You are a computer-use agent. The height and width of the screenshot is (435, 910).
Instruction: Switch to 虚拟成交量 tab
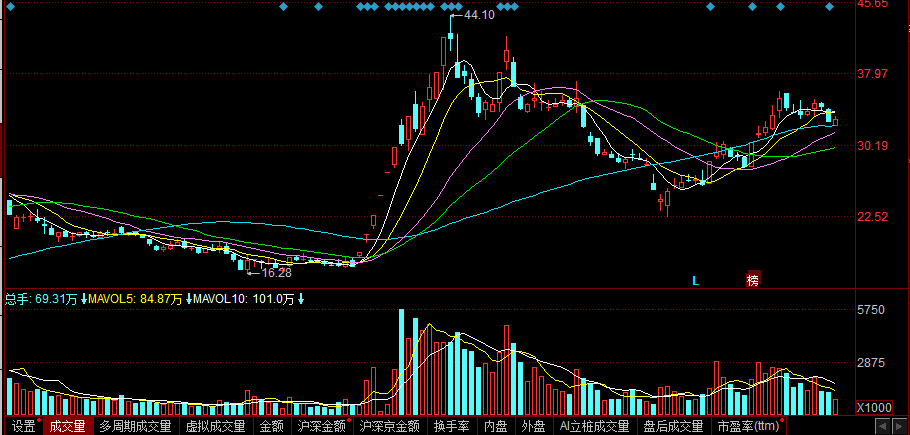[x=216, y=426]
